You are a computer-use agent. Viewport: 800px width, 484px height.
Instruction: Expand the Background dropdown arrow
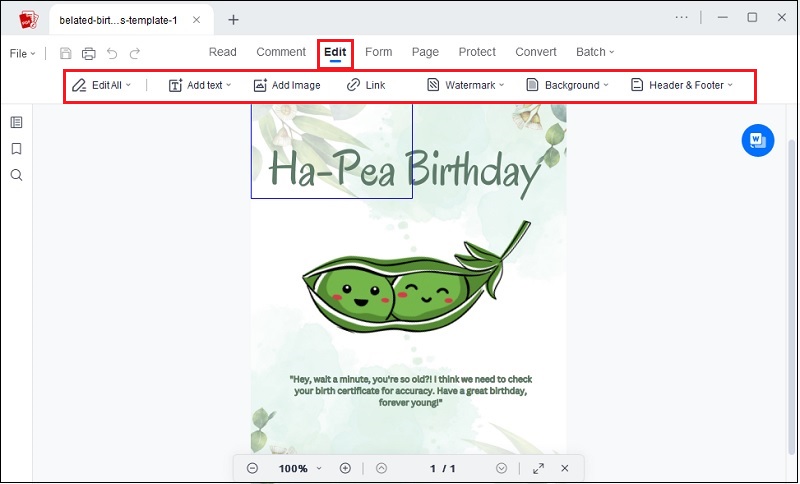tap(606, 85)
